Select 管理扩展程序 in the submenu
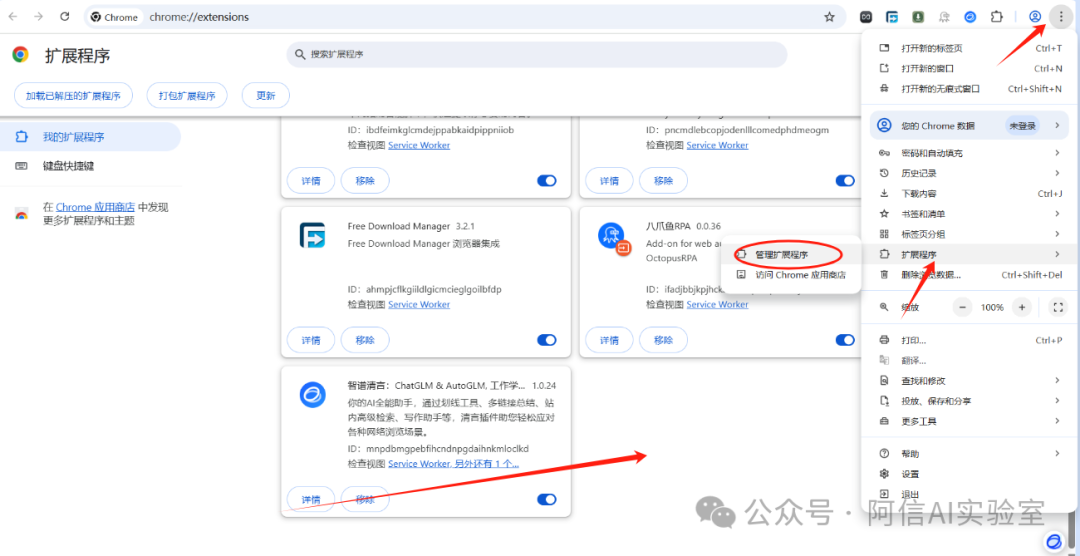The height and width of the screenshot is (556, 1080). click(x=791, y=254)
